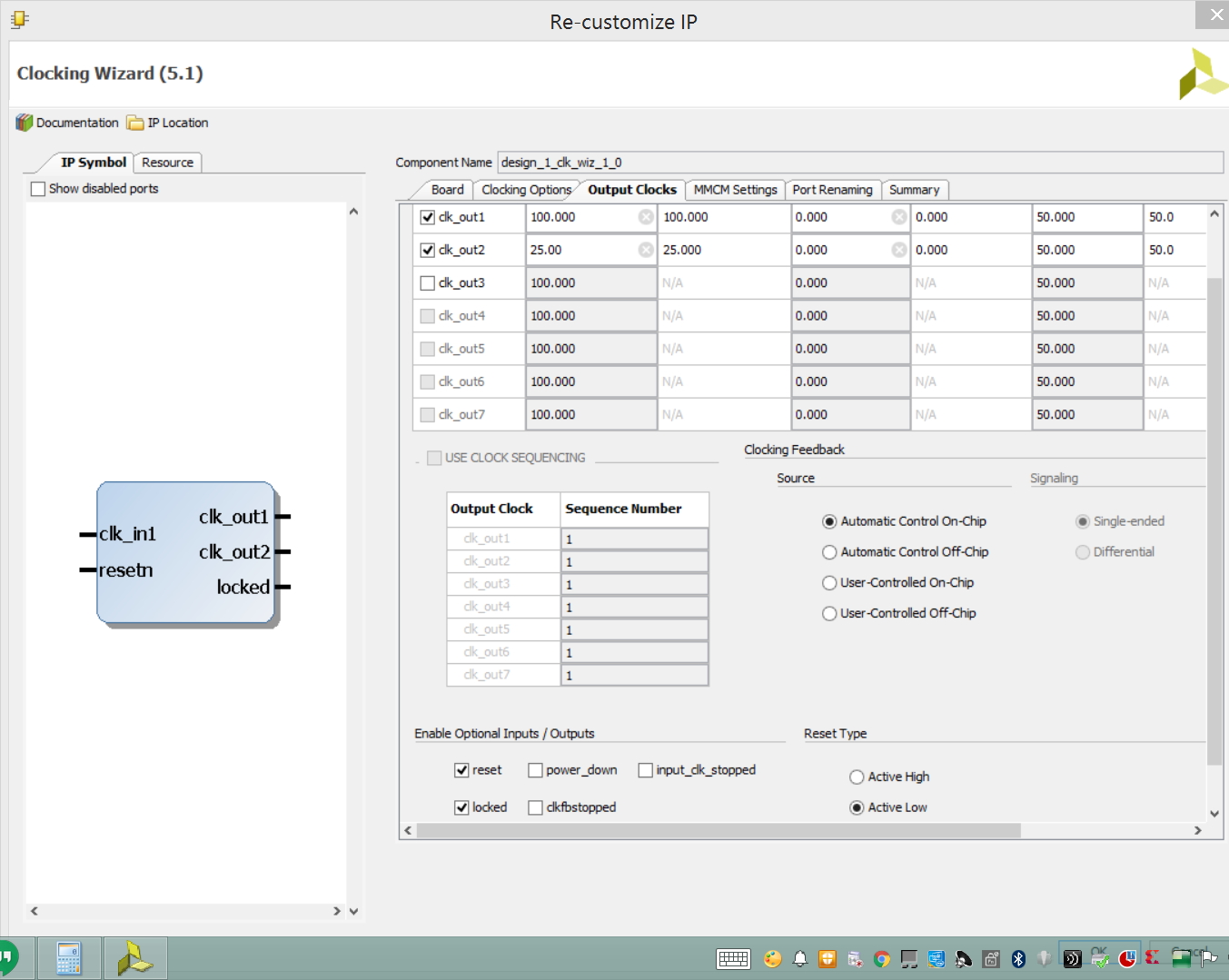The image size is (1229, 980).
Task: Click the horizontal scrollbar right arrow in the Output Clocks pane
Action: (x=1197, y=830)
